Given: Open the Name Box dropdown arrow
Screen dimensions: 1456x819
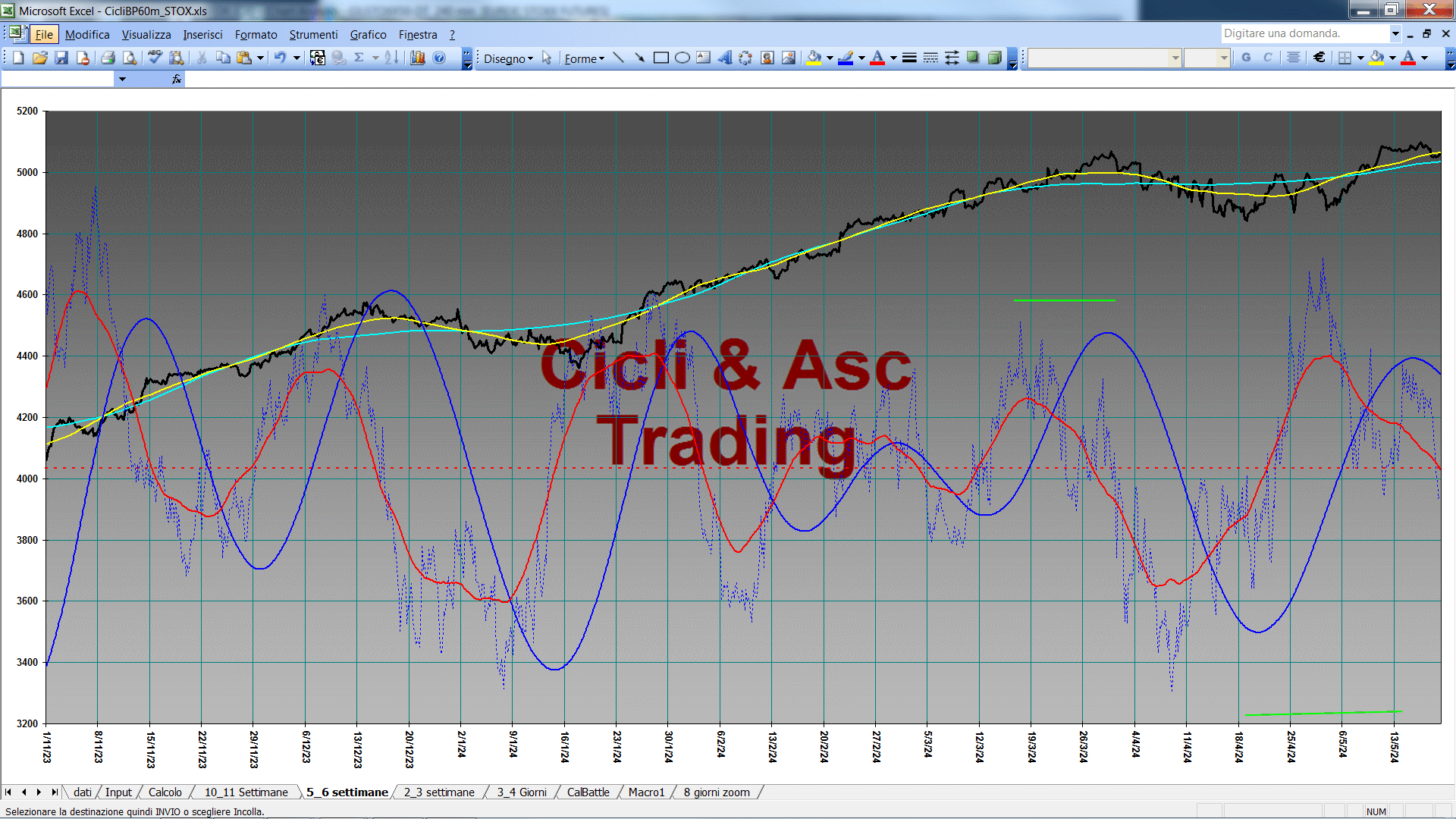Looking at the screenshot, I should 122,79.
